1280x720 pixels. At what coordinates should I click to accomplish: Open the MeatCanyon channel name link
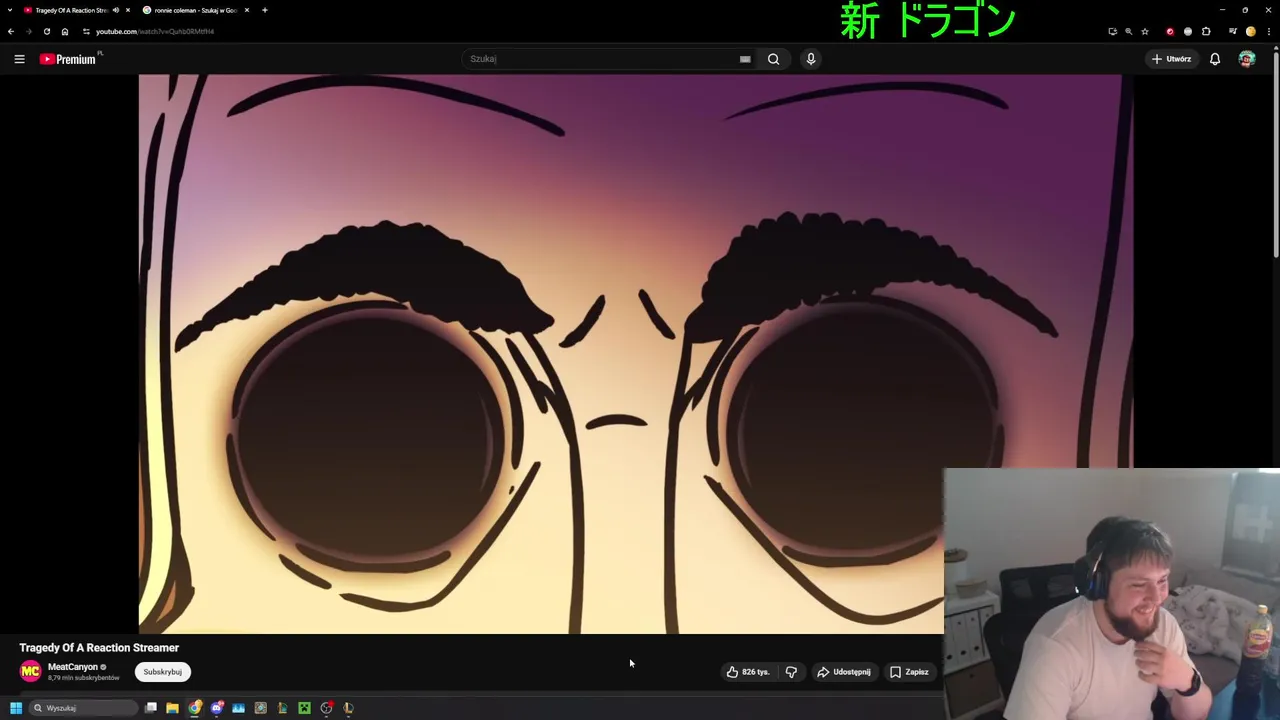73,667
